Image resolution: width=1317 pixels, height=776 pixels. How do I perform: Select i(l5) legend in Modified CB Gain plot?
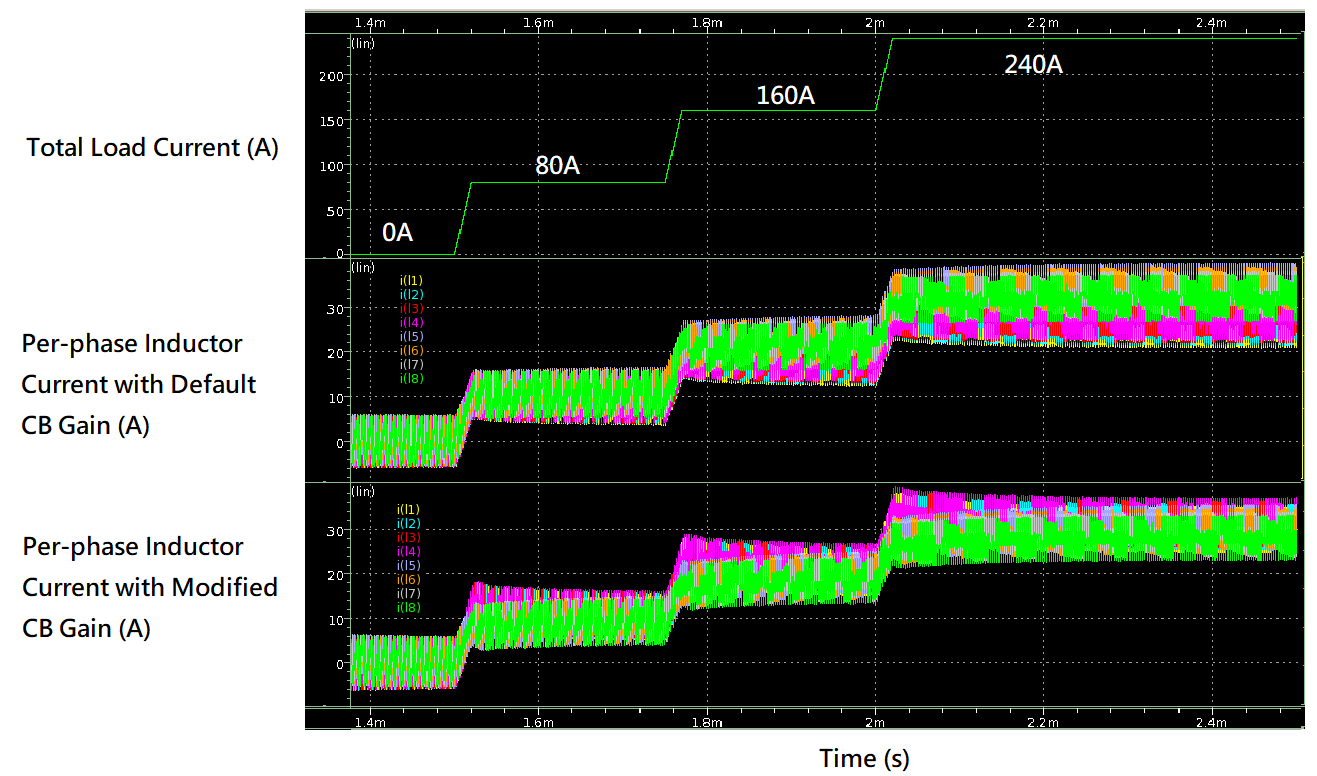(x=409, y=566)
